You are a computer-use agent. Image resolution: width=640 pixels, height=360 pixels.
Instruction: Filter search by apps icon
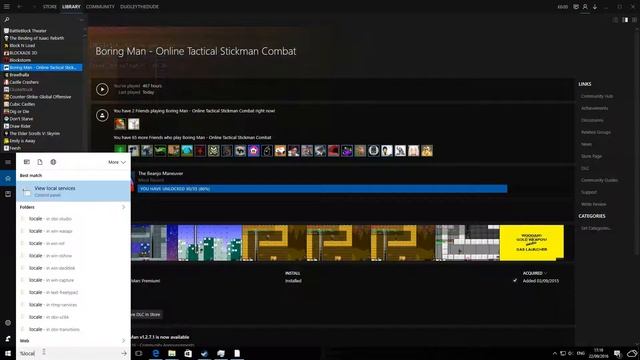27,162
